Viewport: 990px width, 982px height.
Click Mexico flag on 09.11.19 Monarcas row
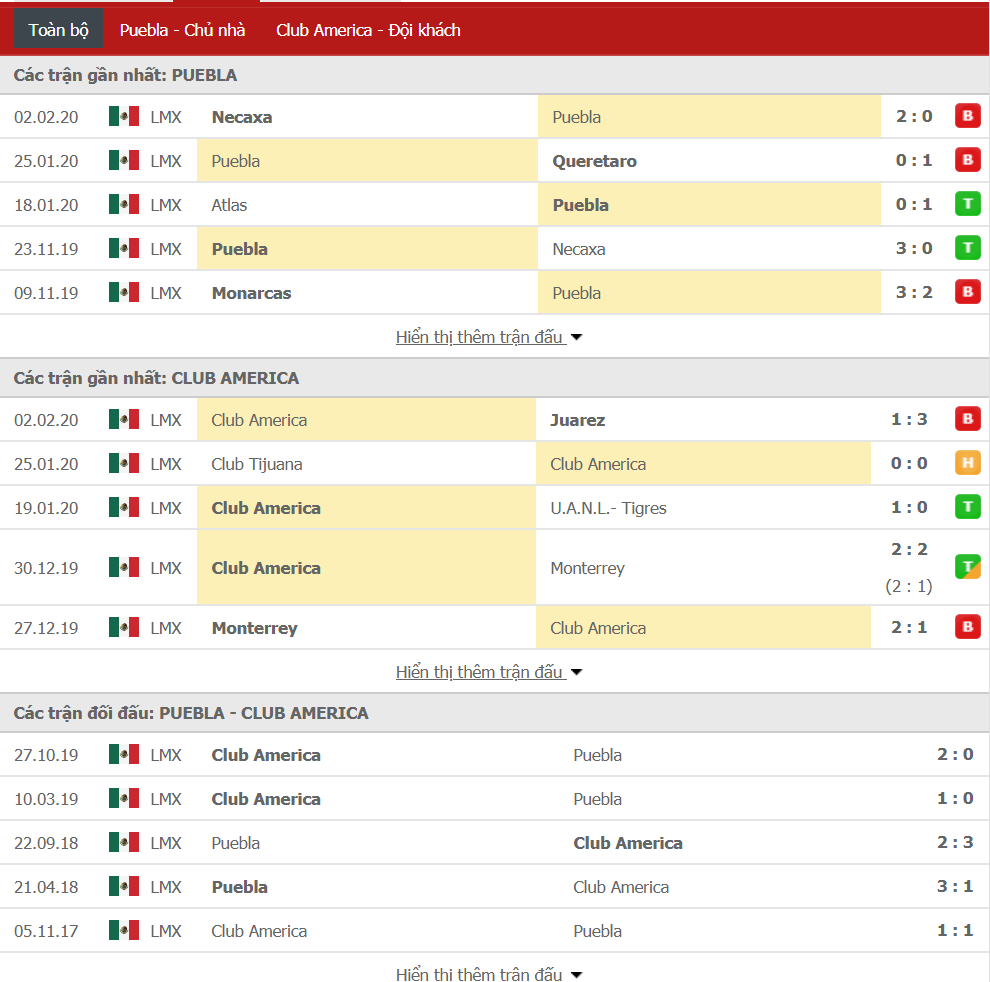(124, 292)
